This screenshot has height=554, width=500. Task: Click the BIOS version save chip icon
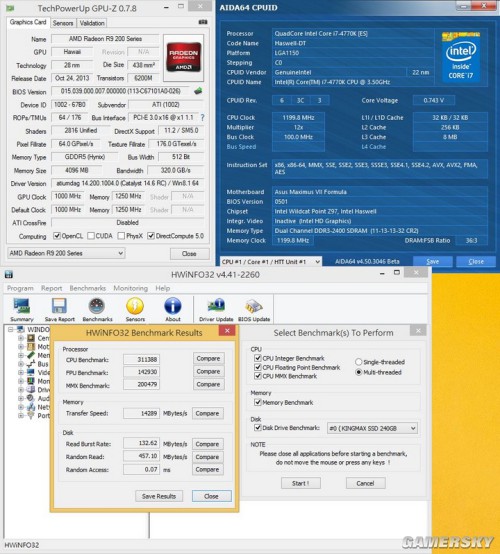click(x=198, y=91)
